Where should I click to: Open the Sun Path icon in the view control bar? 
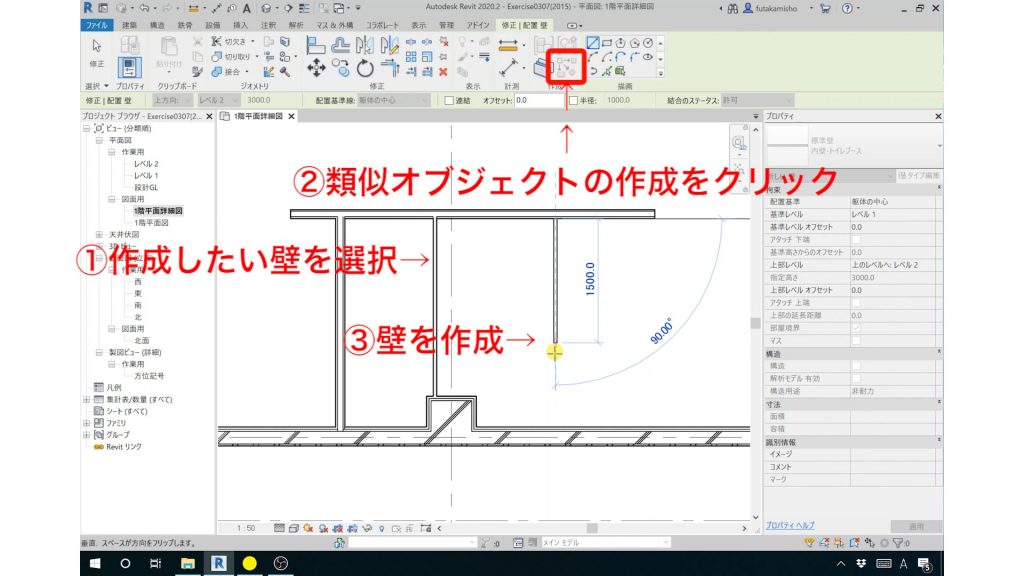click(x=308, y=528)
